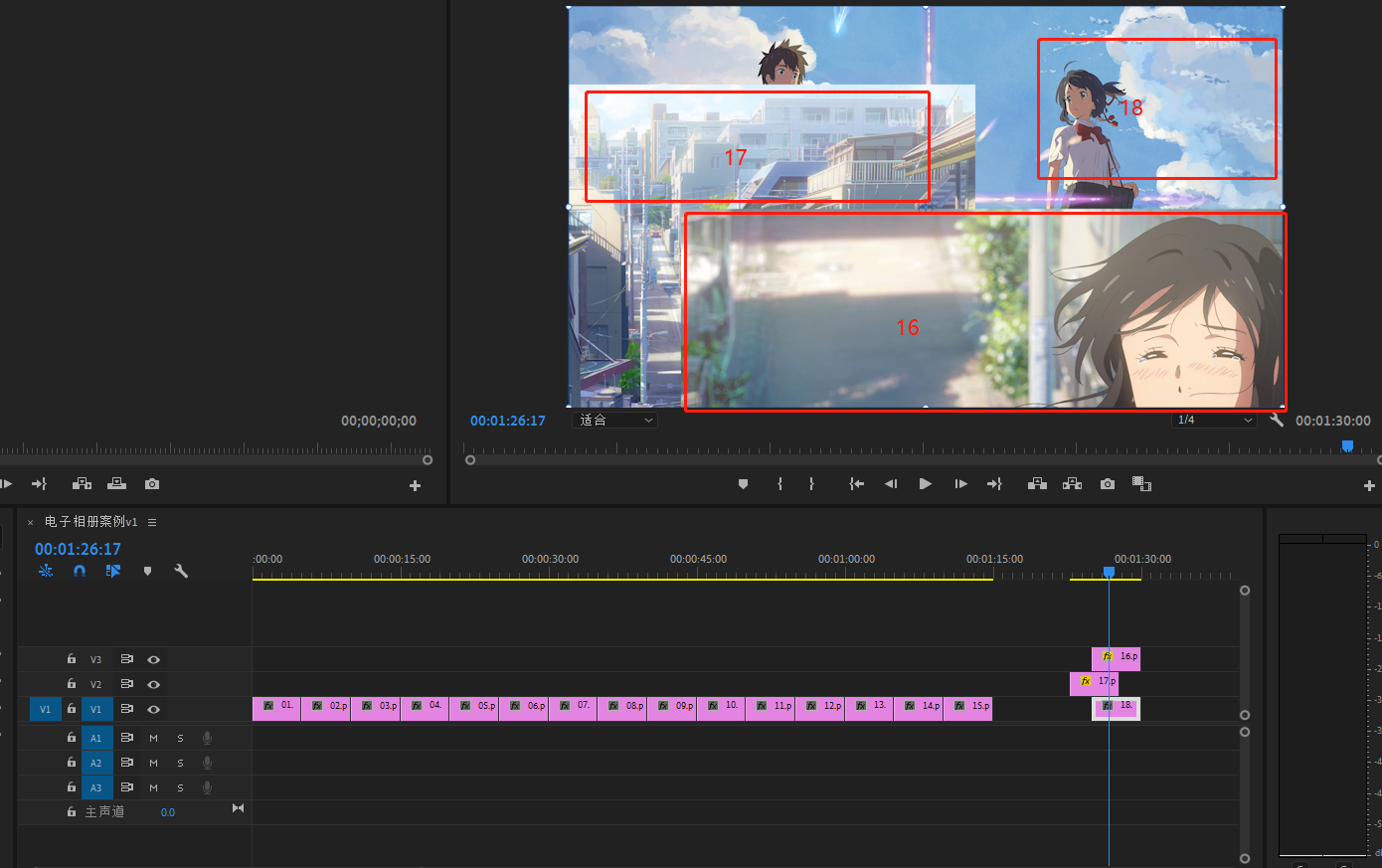Solo audio track A2
This screenshot has height=868, width=1382.
180,763
